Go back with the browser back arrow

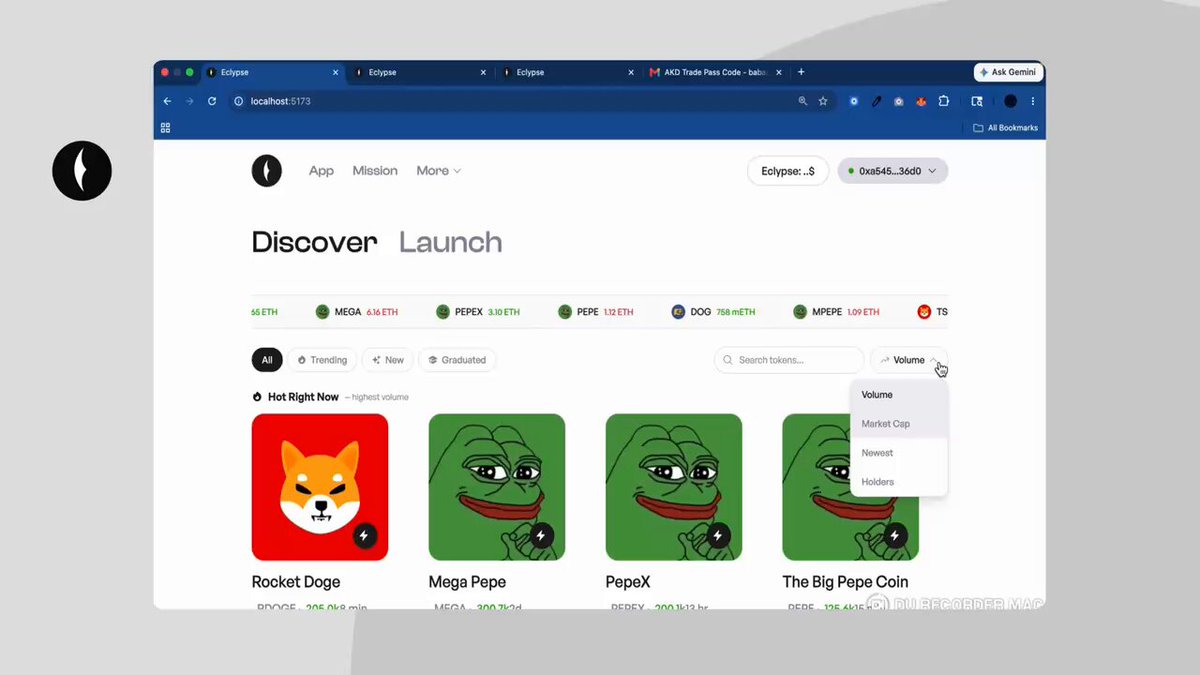[167, 101]
